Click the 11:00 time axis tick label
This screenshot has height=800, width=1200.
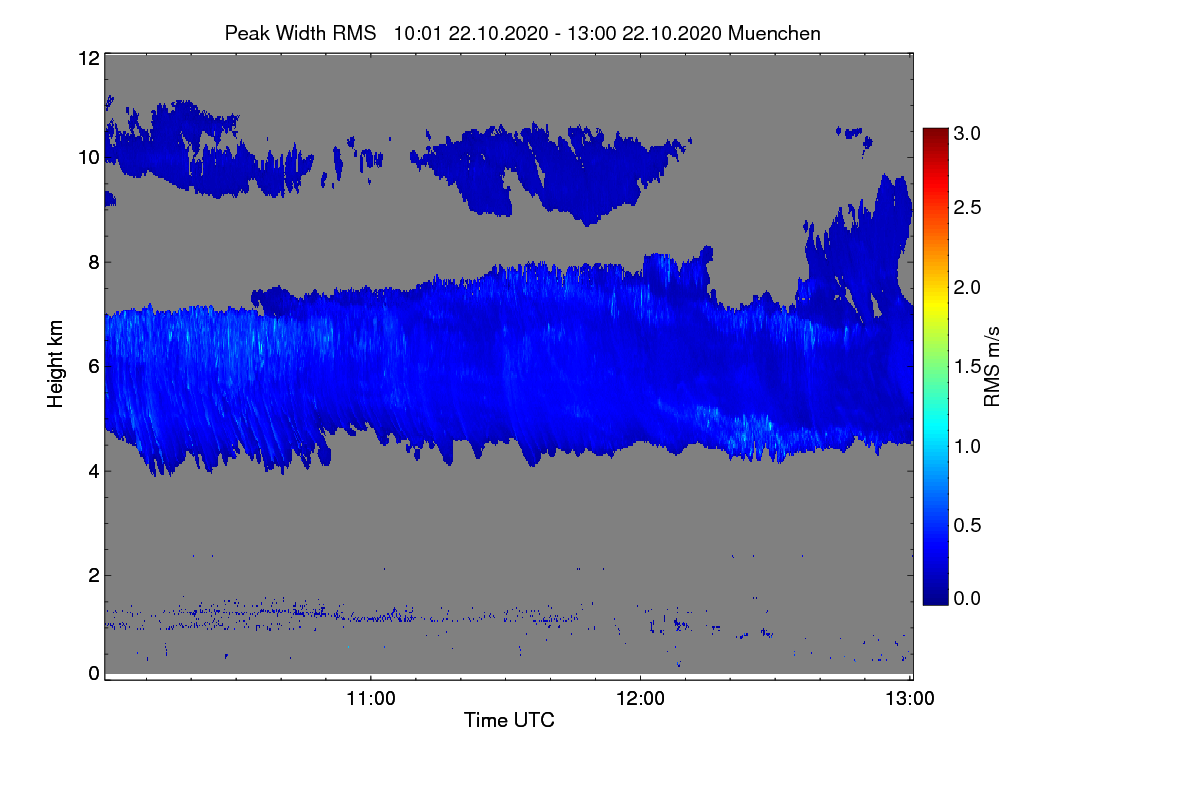click(x=371, y=698)
